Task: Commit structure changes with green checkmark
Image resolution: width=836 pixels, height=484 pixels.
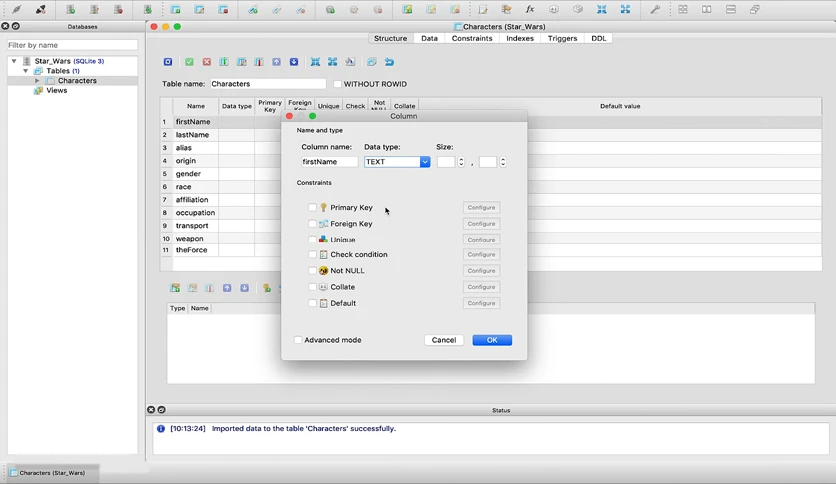Action: click(x=189, y=62)
